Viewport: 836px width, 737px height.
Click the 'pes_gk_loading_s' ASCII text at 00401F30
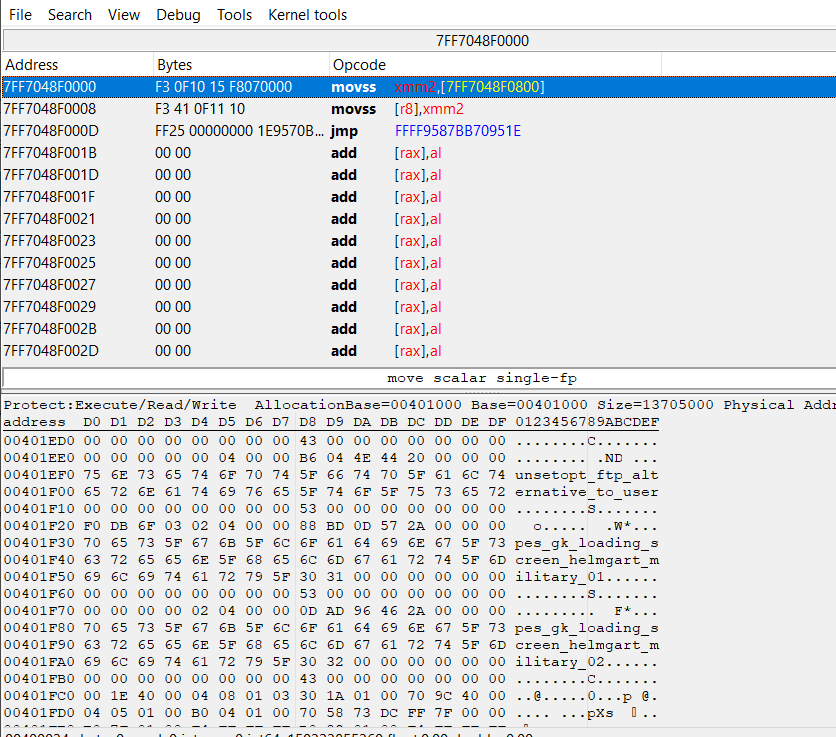point(587,543)
